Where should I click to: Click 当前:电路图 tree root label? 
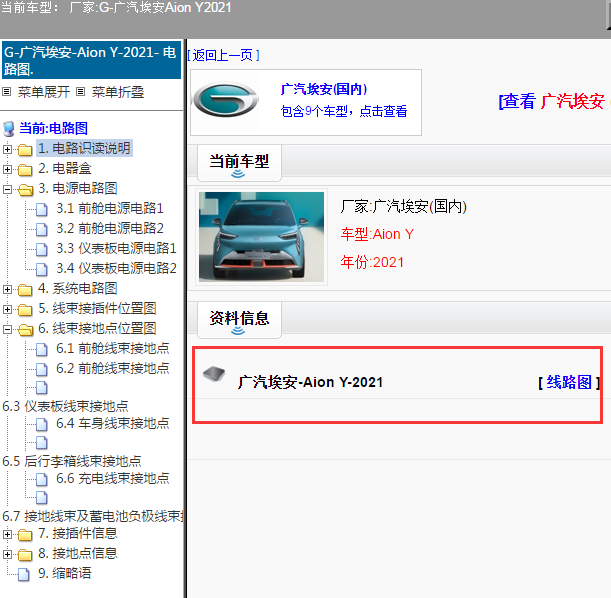point(53,128)
